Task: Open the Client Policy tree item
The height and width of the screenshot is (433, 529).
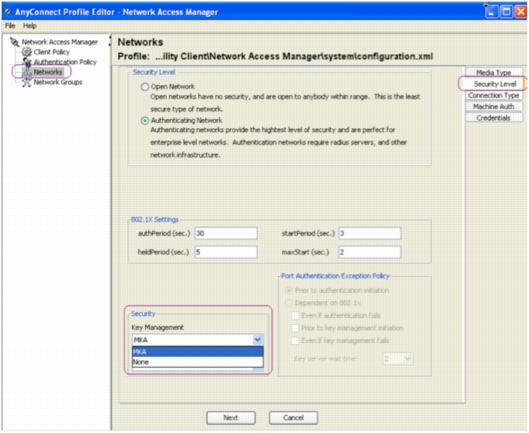Action: [52, 52]
